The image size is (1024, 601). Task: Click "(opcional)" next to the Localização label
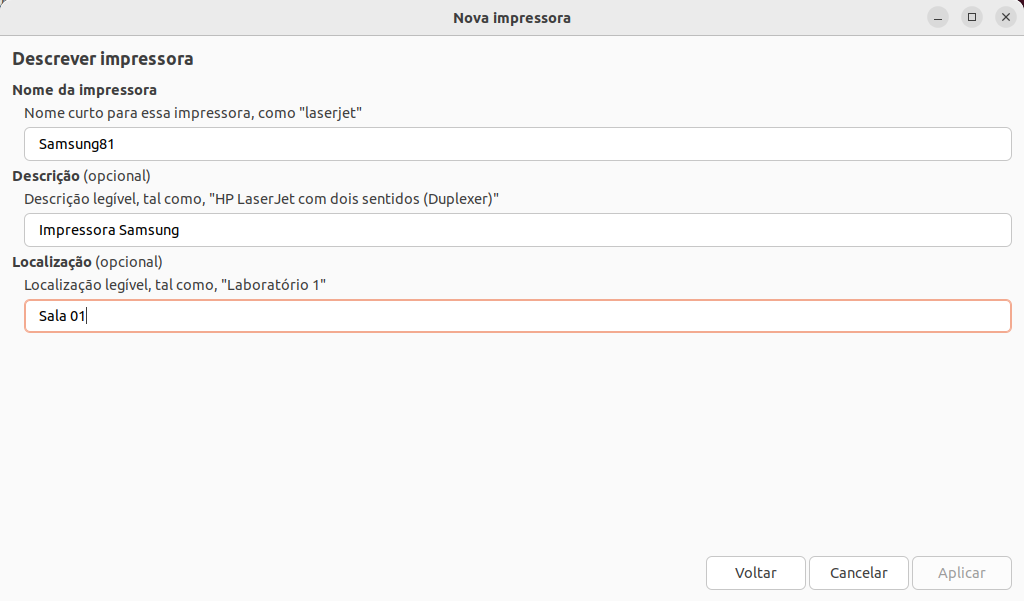[x=129, y=262]
